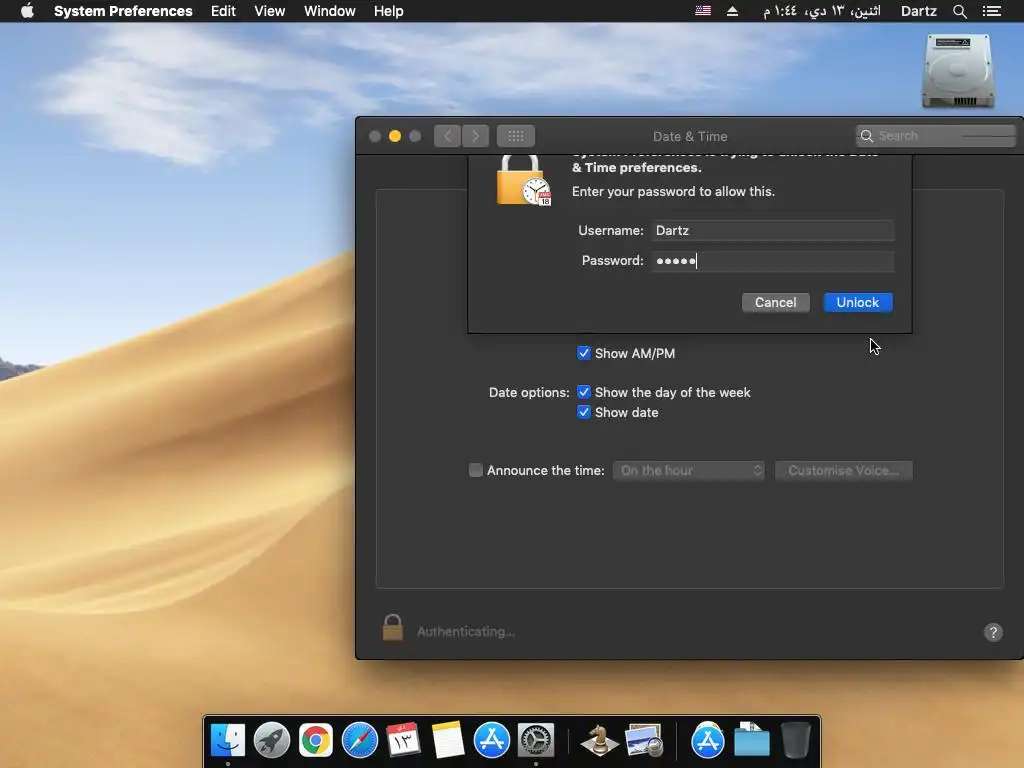Click the Password field
1024x768 pixels.
tap(773, 261)
